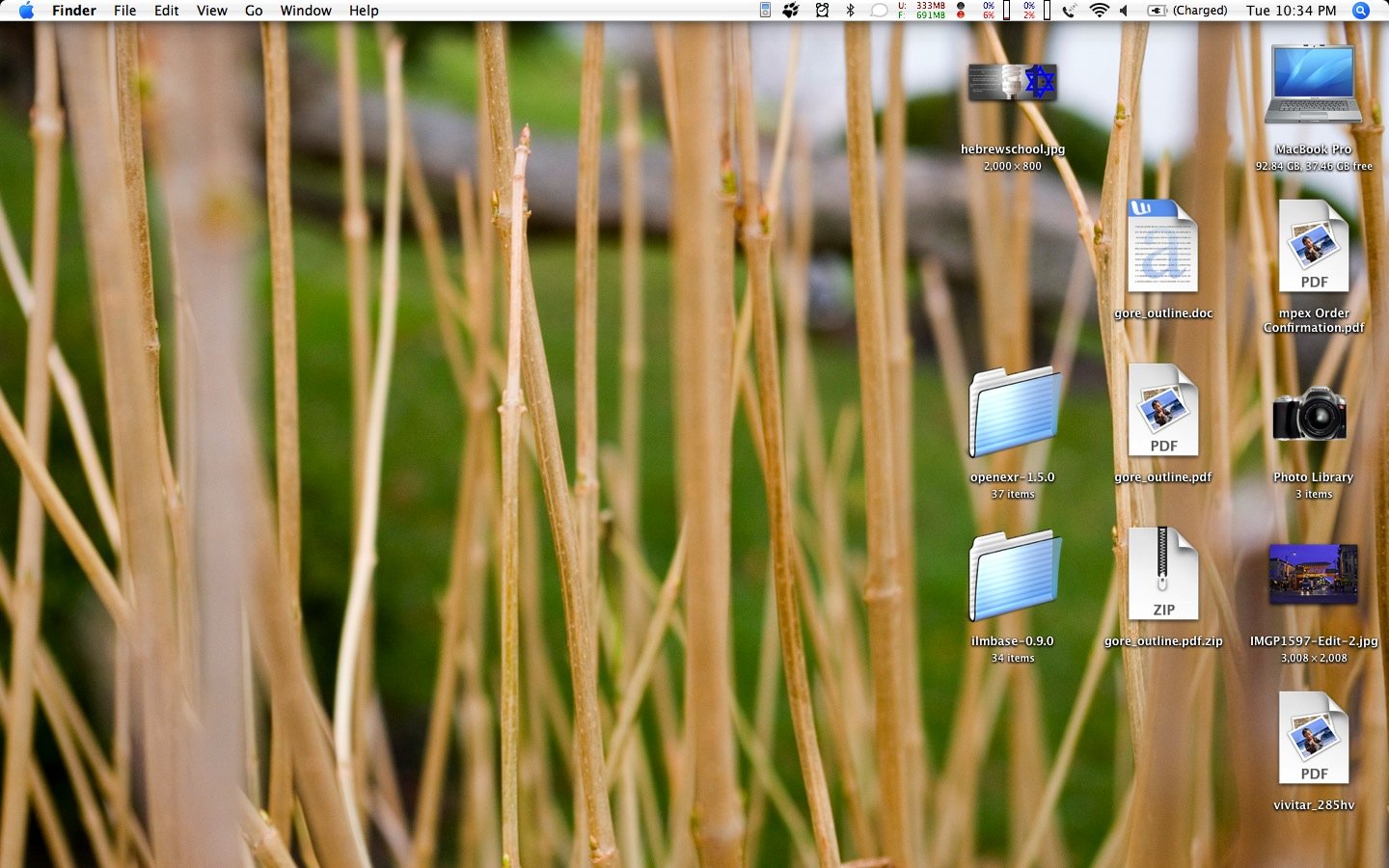Select the hebrewschool.jpg image icon

(x=1013, y=83)
